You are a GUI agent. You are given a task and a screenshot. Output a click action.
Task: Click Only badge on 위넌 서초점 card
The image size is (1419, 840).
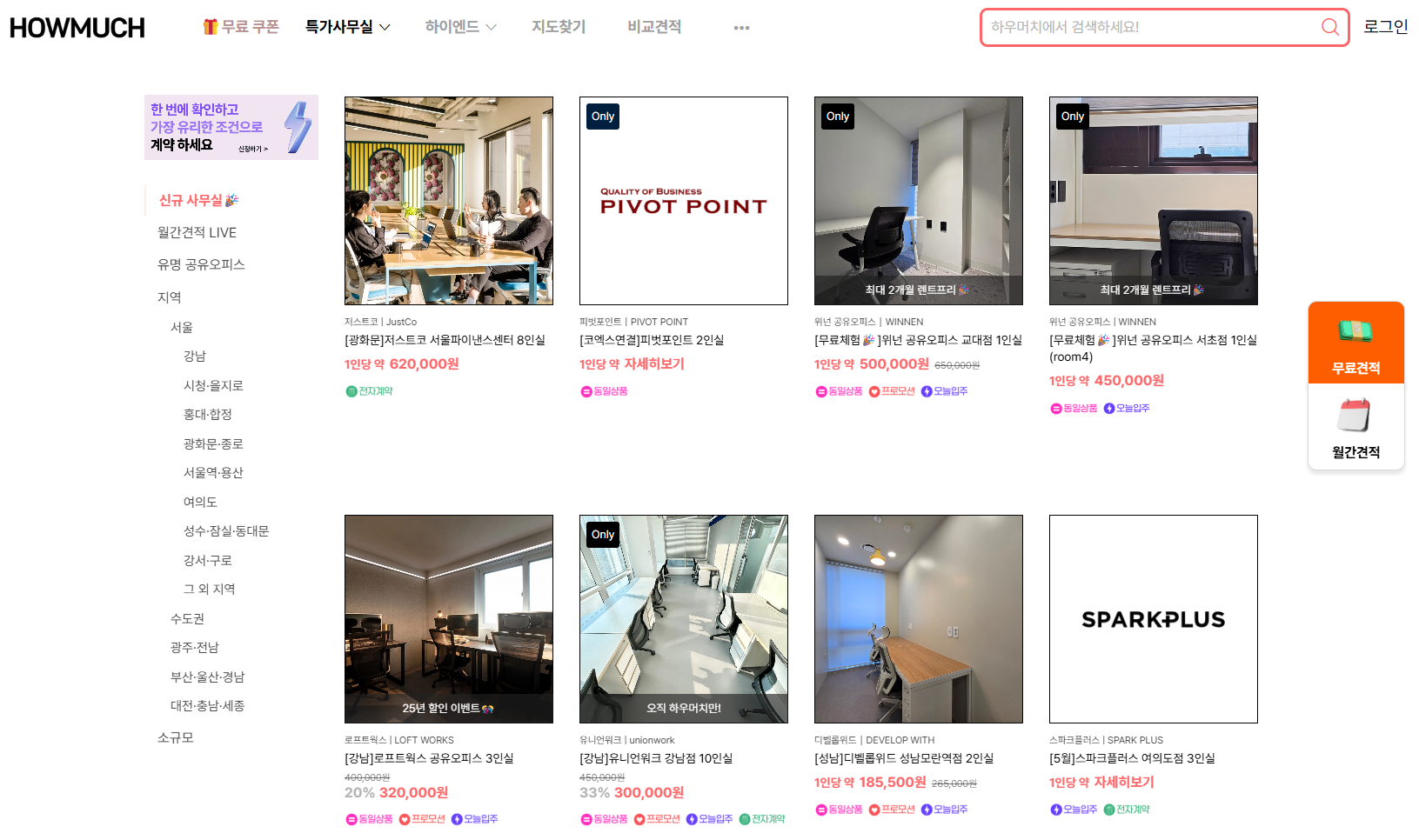tap(1073, 117)
